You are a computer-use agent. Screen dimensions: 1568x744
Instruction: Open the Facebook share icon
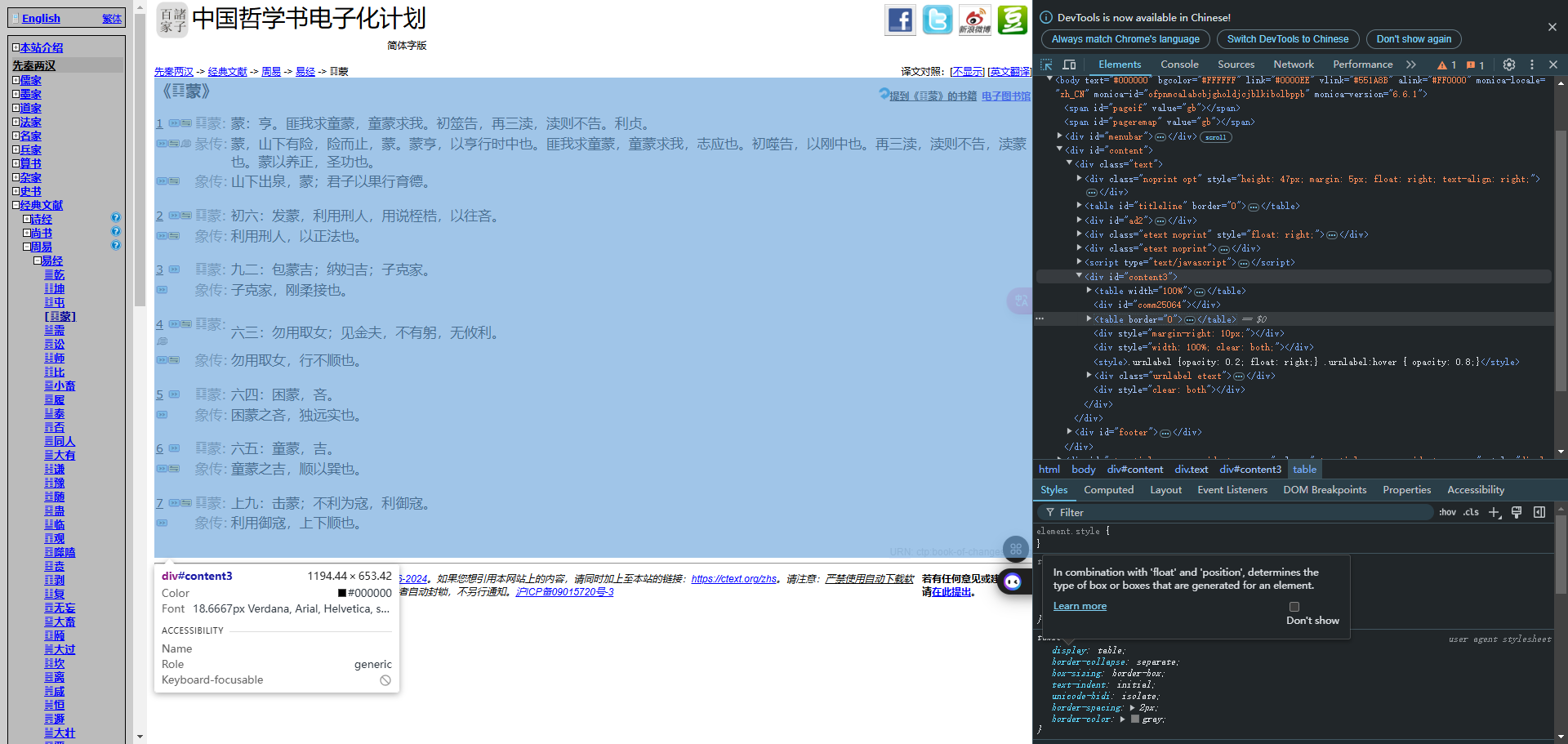point(900,20)
